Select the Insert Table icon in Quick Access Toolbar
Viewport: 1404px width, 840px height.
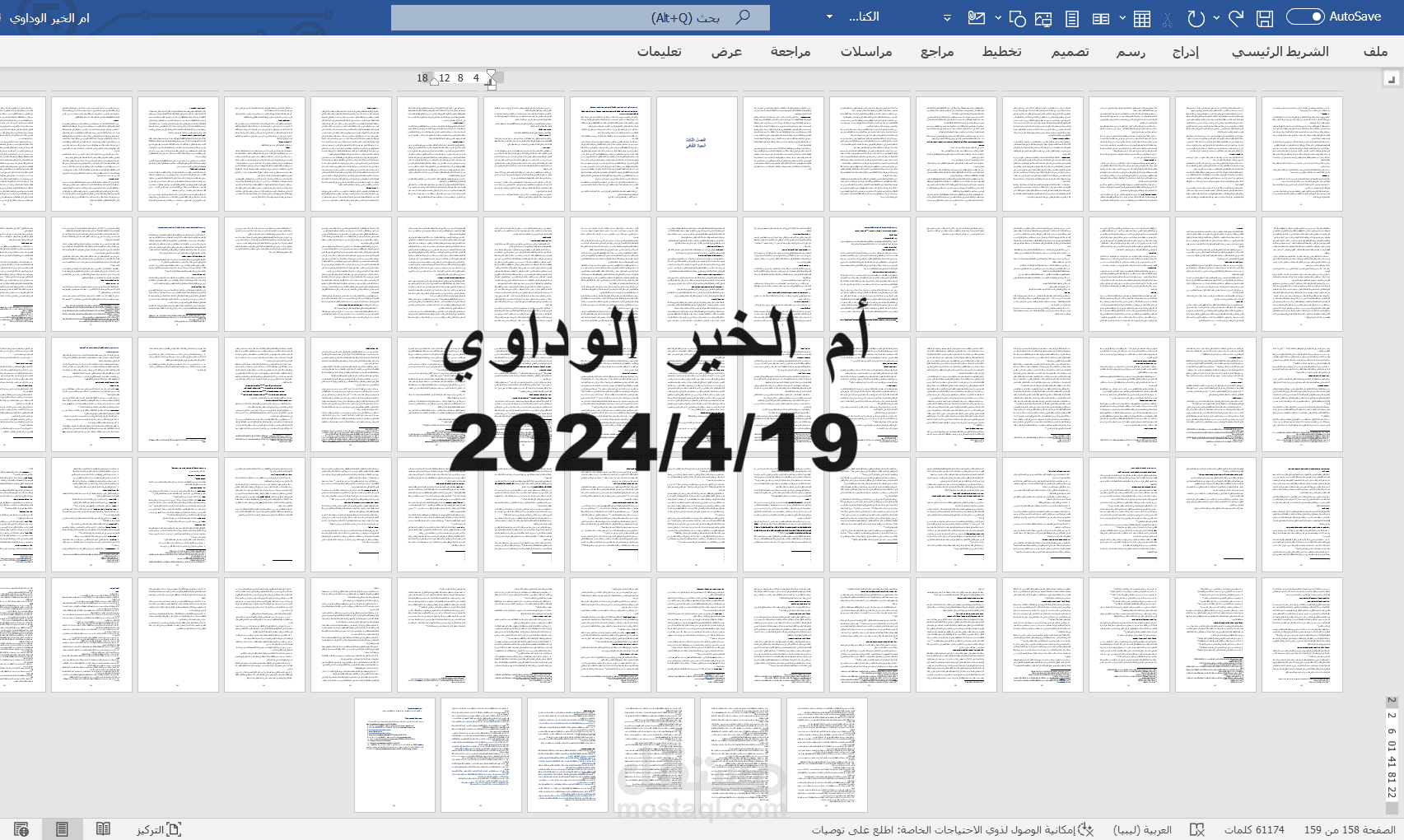(1141, 18)
